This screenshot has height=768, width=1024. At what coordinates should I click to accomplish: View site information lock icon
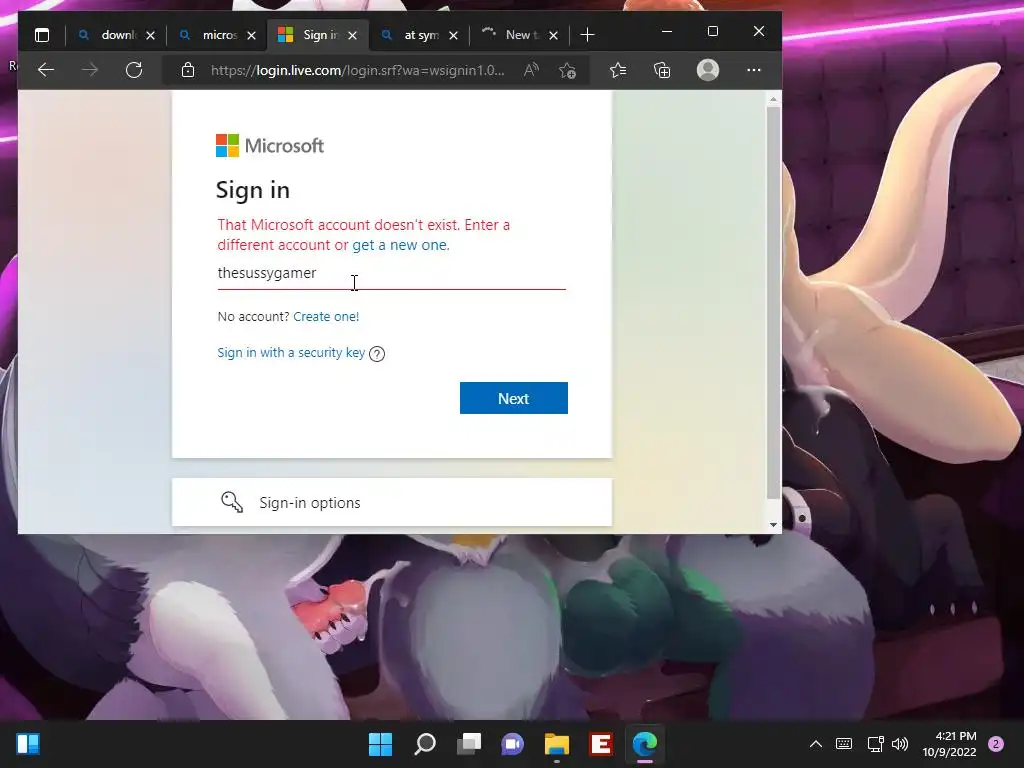coord(188,70)
